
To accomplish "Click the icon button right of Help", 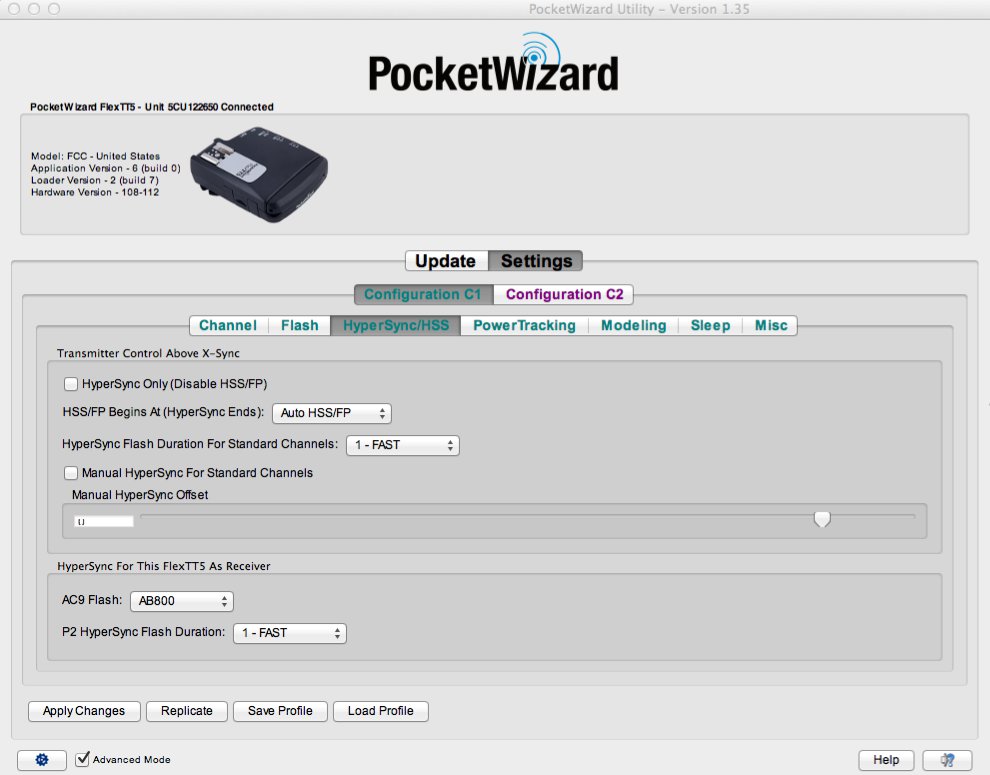I will click(946, 760).
